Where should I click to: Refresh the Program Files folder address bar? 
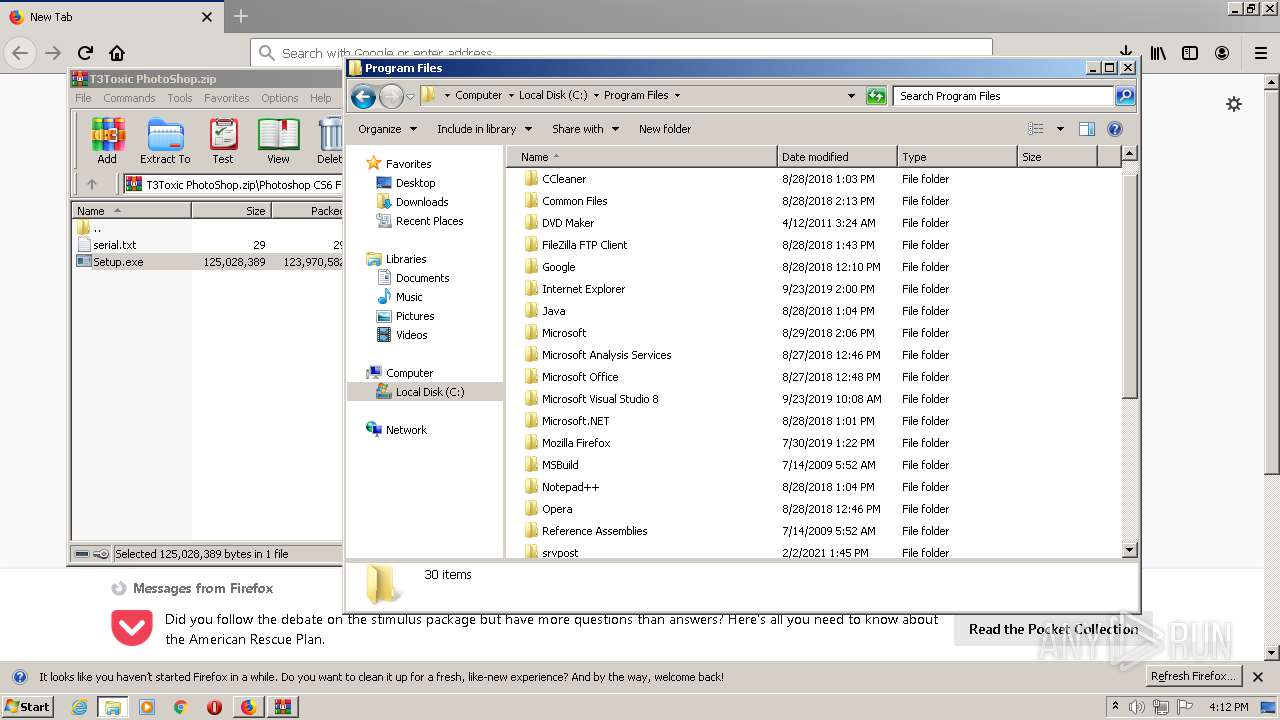click(876, 96)
